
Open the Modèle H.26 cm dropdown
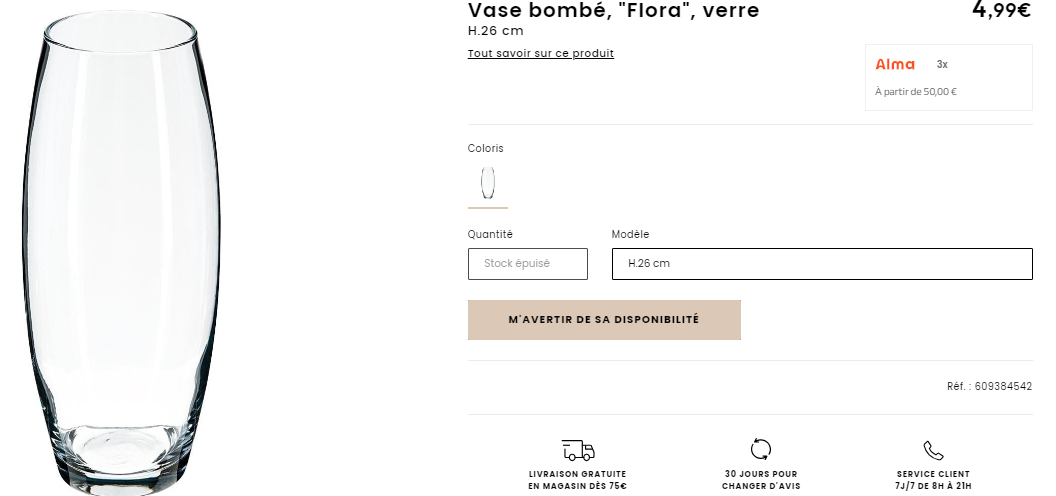pos(822,264)
